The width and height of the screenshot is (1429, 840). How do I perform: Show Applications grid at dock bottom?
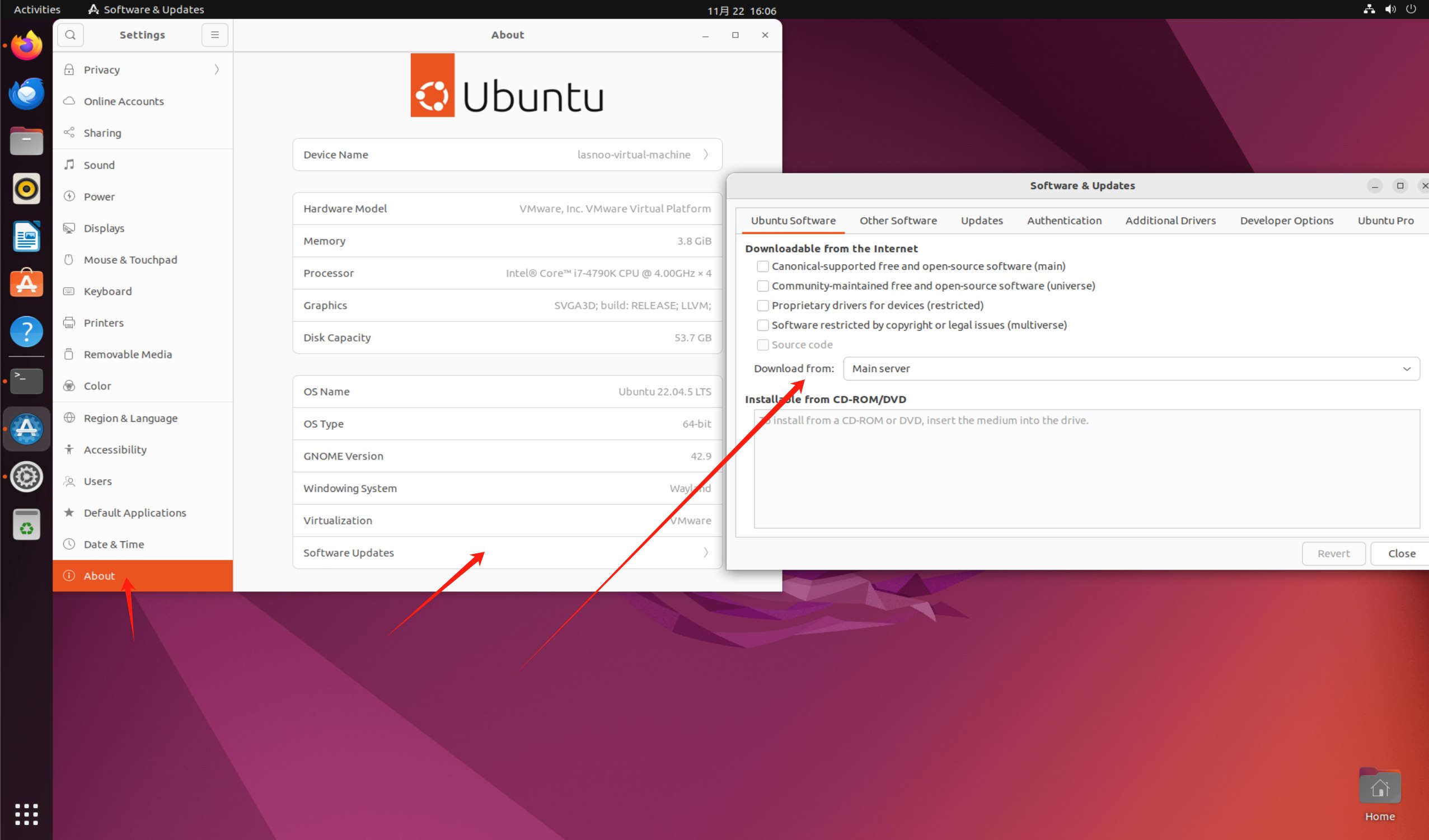[26, 814]
